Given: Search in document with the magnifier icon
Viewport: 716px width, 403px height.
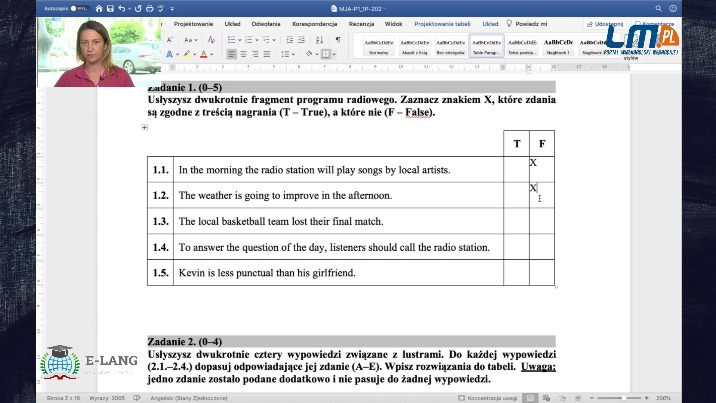Looking at the screenshot, I should tap(658, 9).
